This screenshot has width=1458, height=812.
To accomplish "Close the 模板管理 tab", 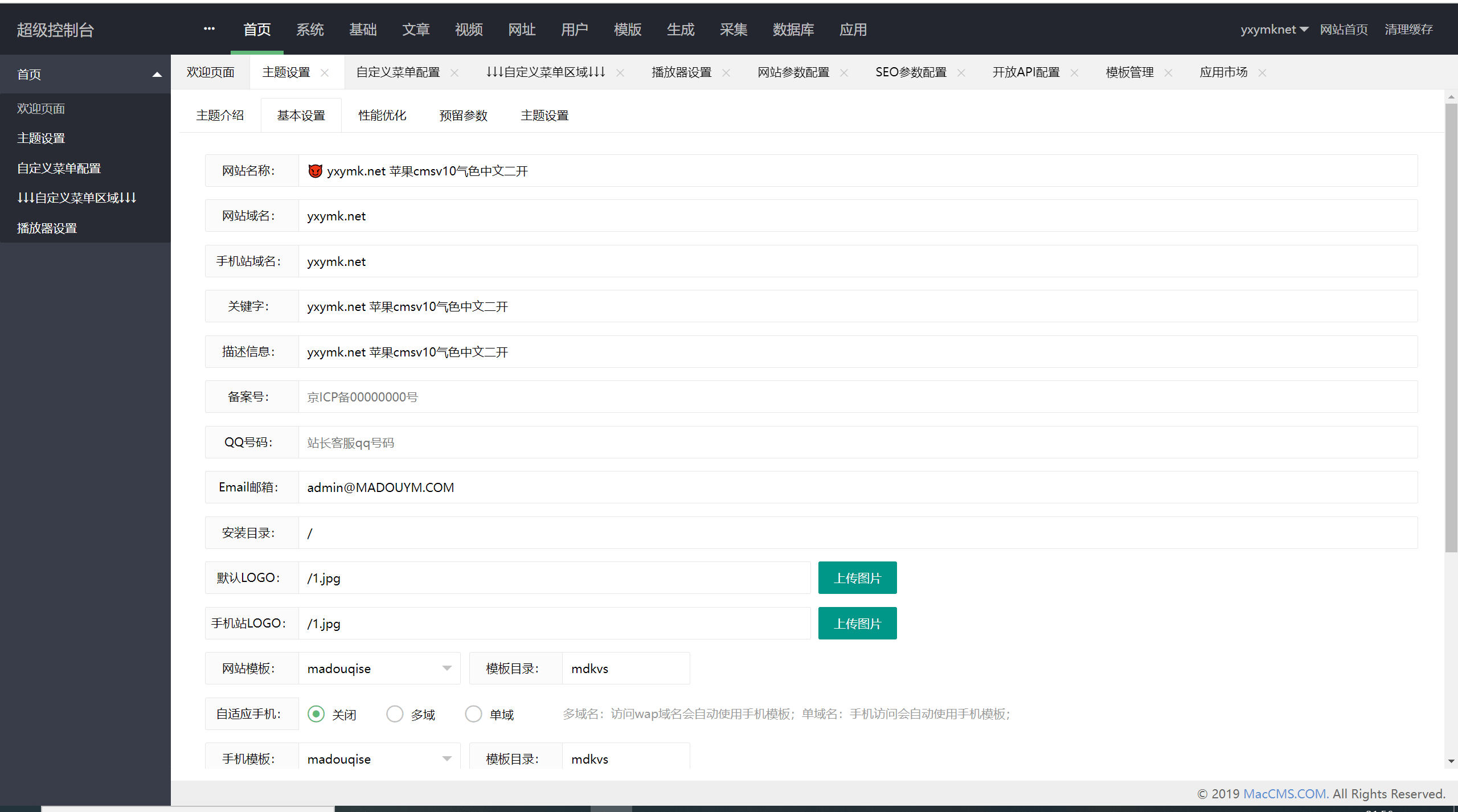I will coord(1168,73).
